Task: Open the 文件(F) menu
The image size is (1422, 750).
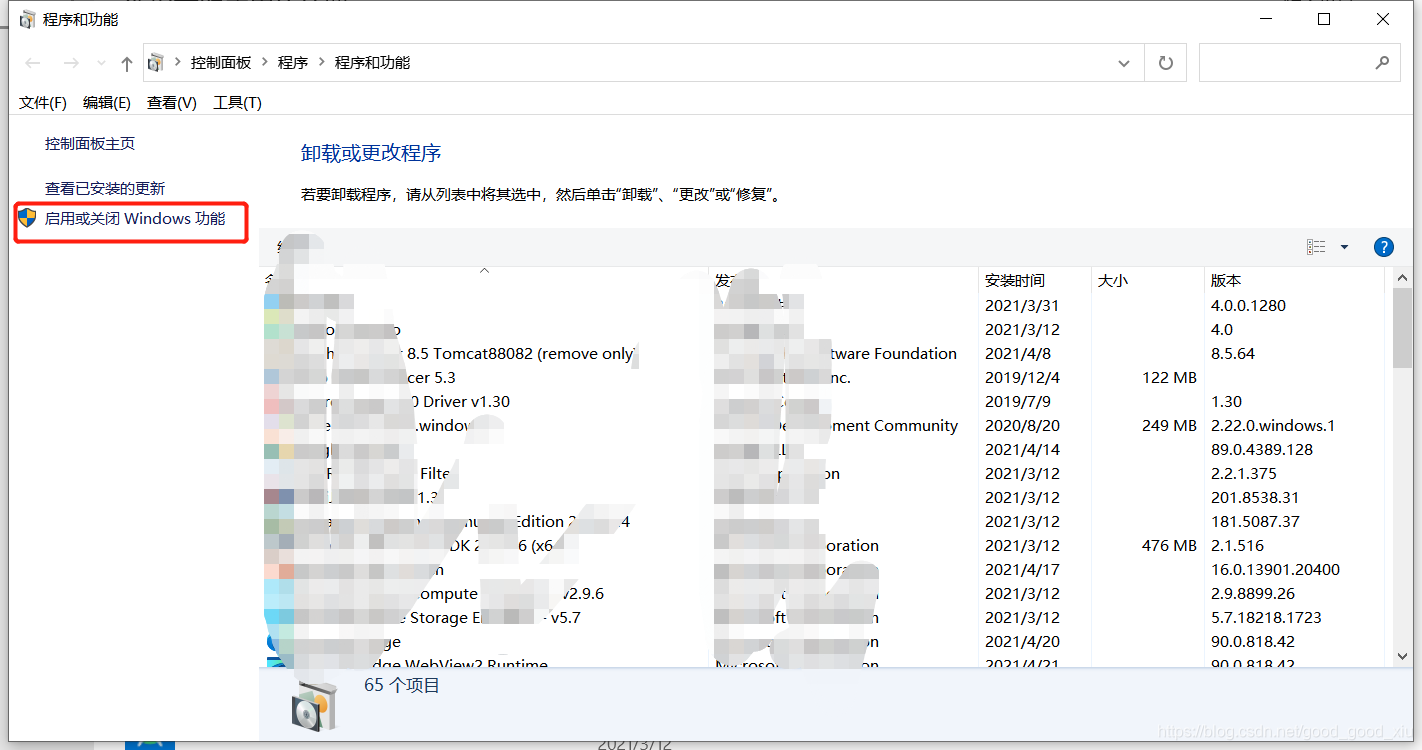Action: (43, 103)
